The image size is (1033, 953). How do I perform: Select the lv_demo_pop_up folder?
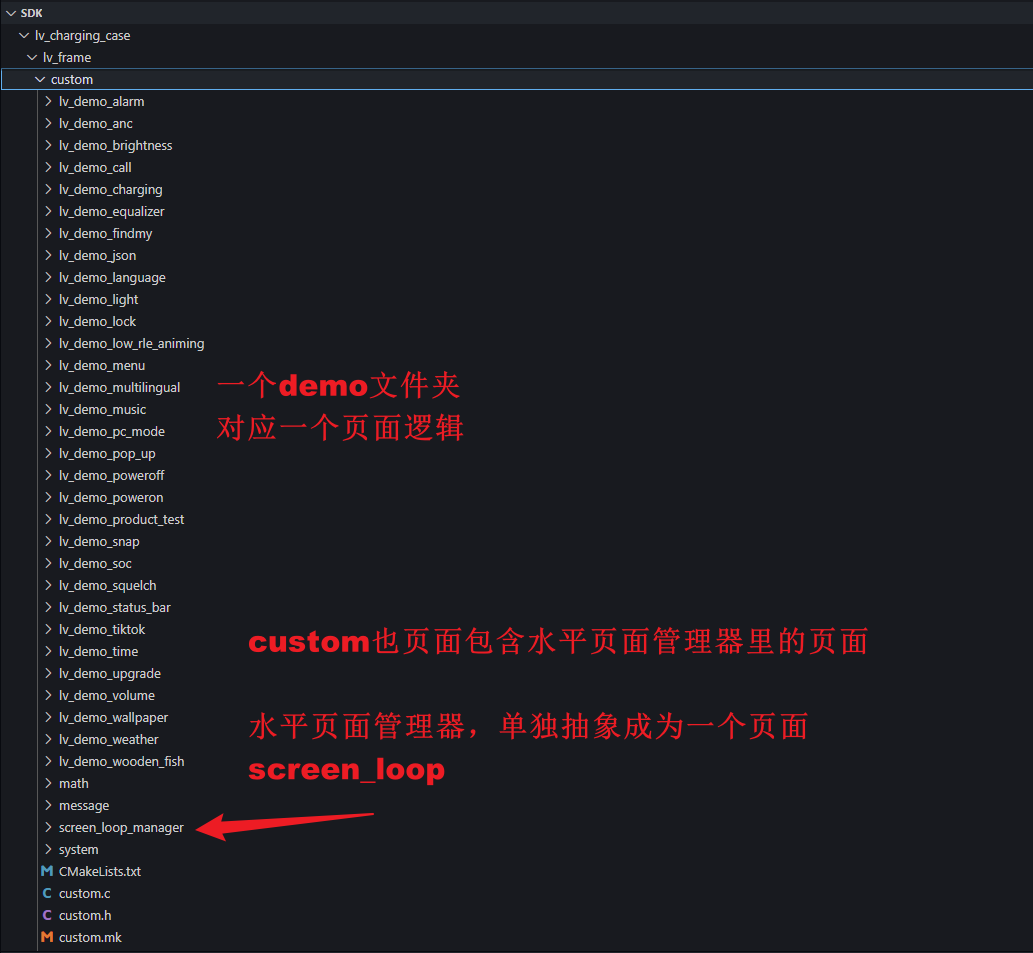tap(107, 453)
